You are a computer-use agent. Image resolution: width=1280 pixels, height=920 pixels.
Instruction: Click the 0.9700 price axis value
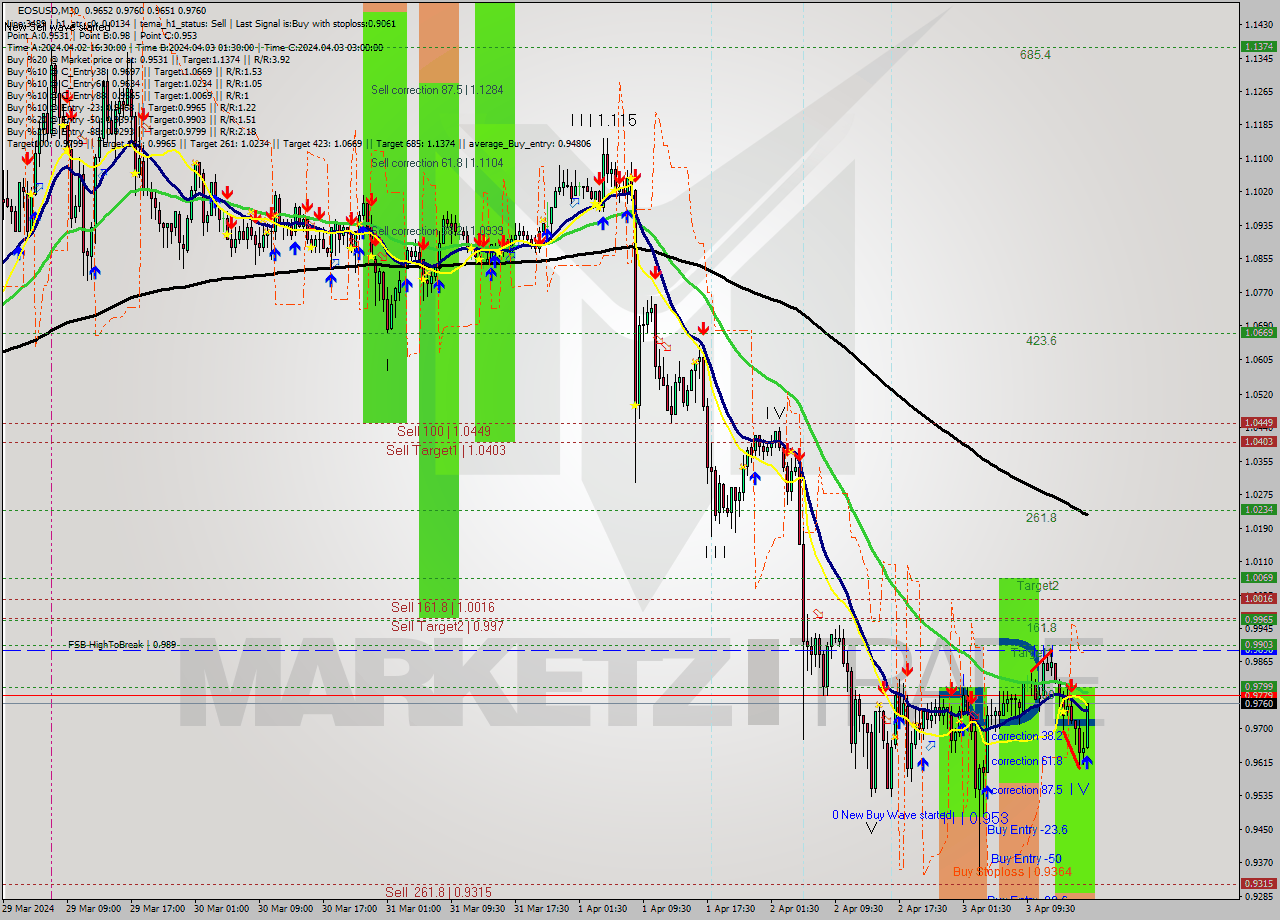pyautogui.click(x=1258, y=729)
